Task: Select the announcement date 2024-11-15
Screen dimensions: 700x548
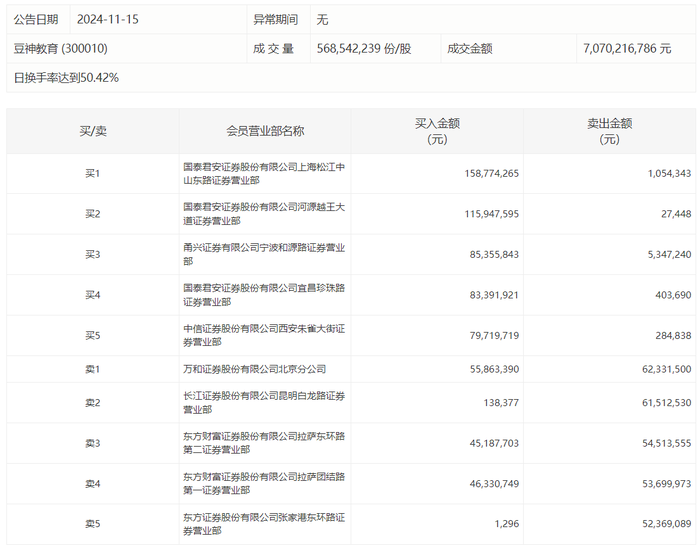Action: (x=108, y=19)
